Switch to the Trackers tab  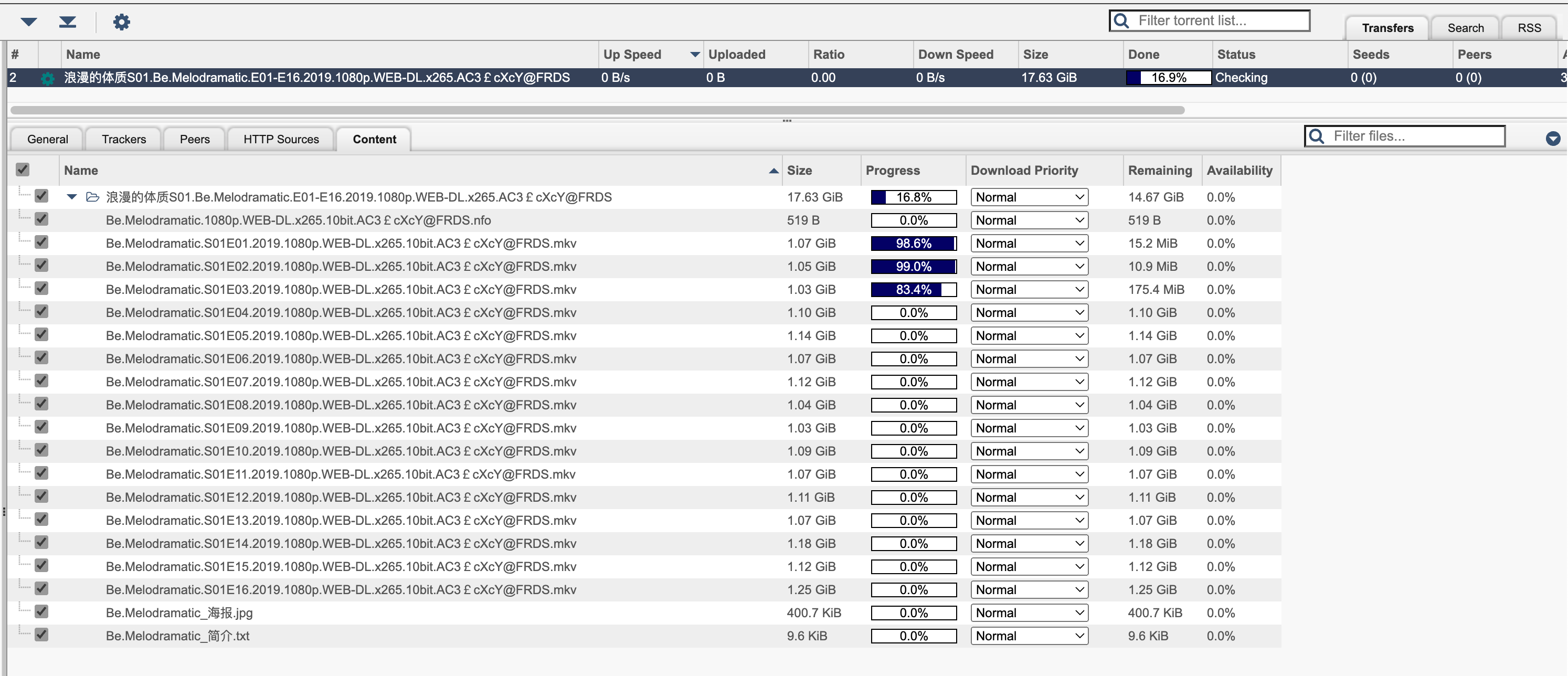(x=123, y=139)
